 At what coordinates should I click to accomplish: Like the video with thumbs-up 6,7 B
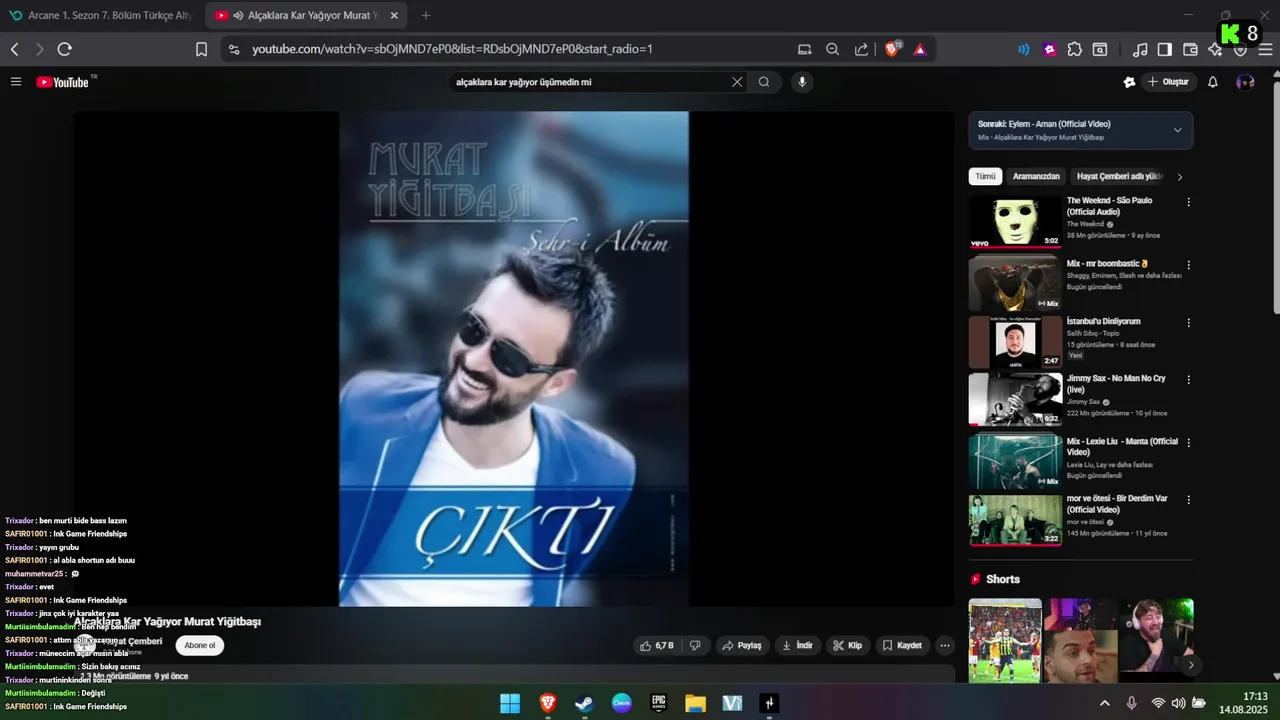(656, 645)
